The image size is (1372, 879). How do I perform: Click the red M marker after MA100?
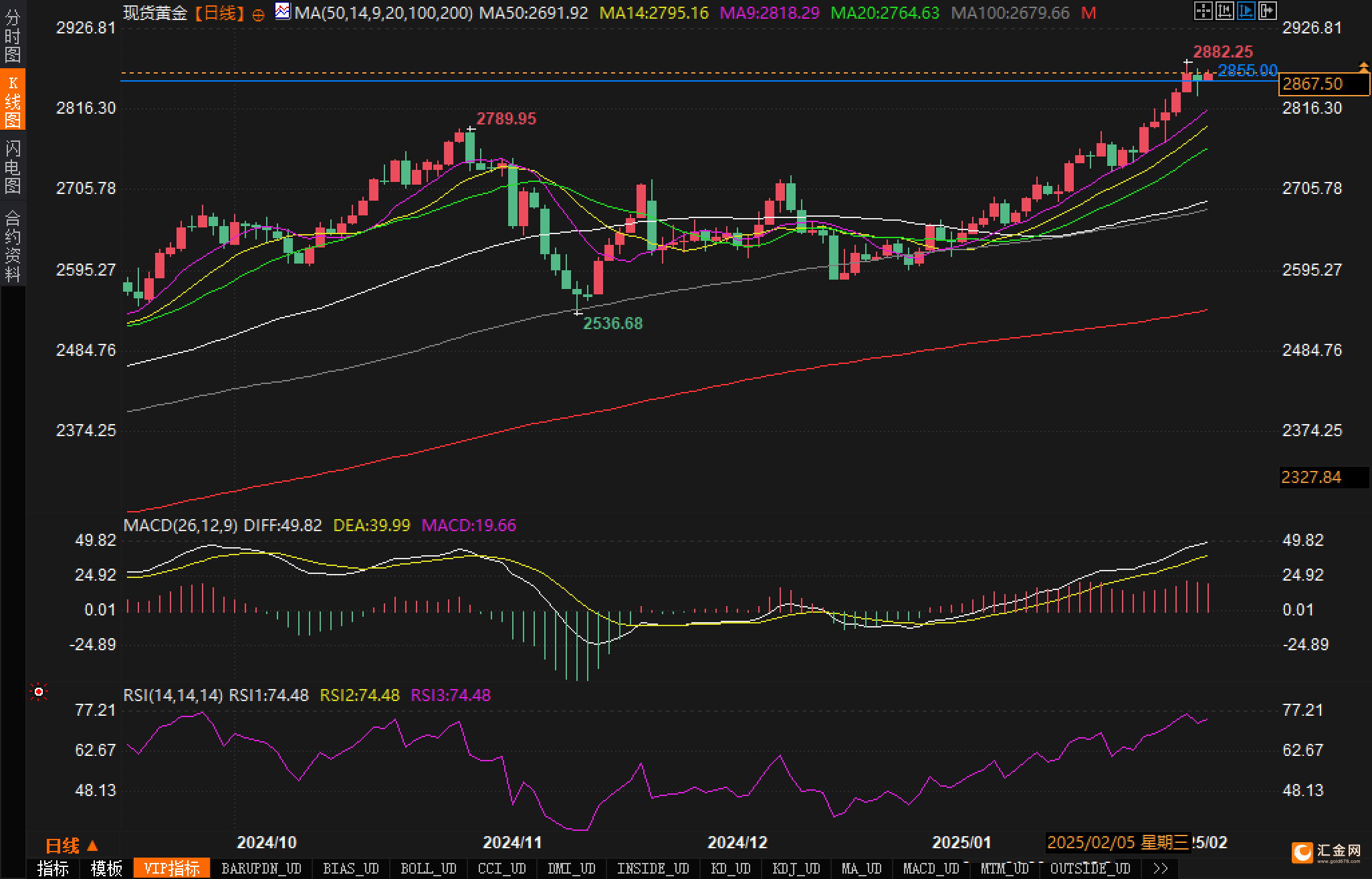1089,13
